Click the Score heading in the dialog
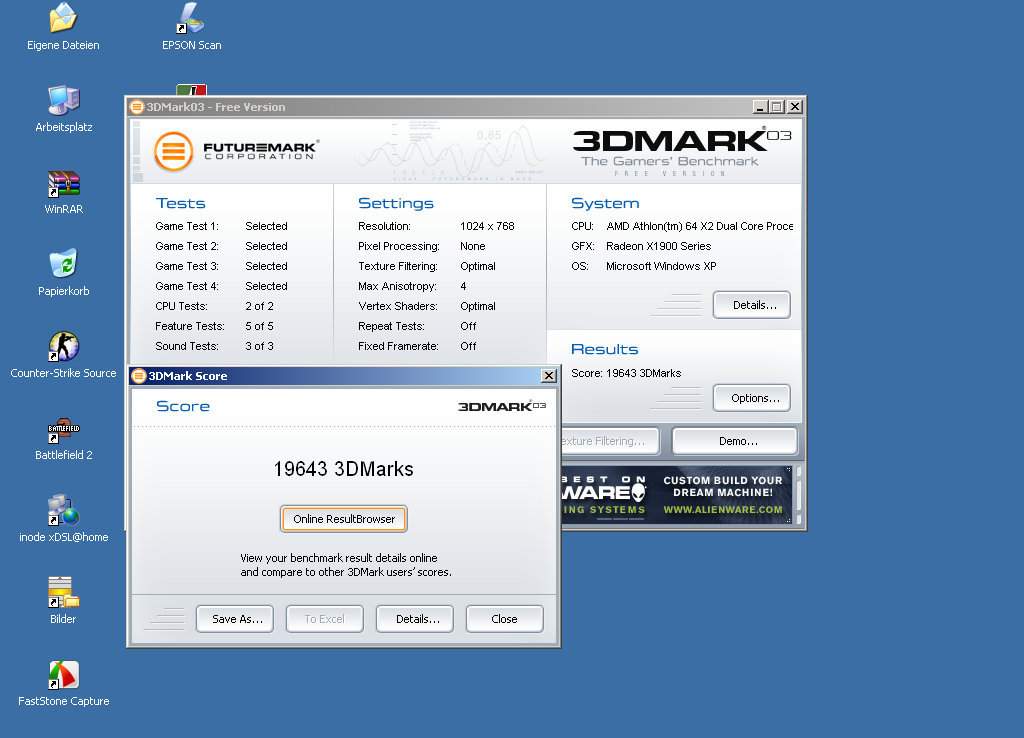The height and width of the screenshot is (738, 1024). [183, 406]
